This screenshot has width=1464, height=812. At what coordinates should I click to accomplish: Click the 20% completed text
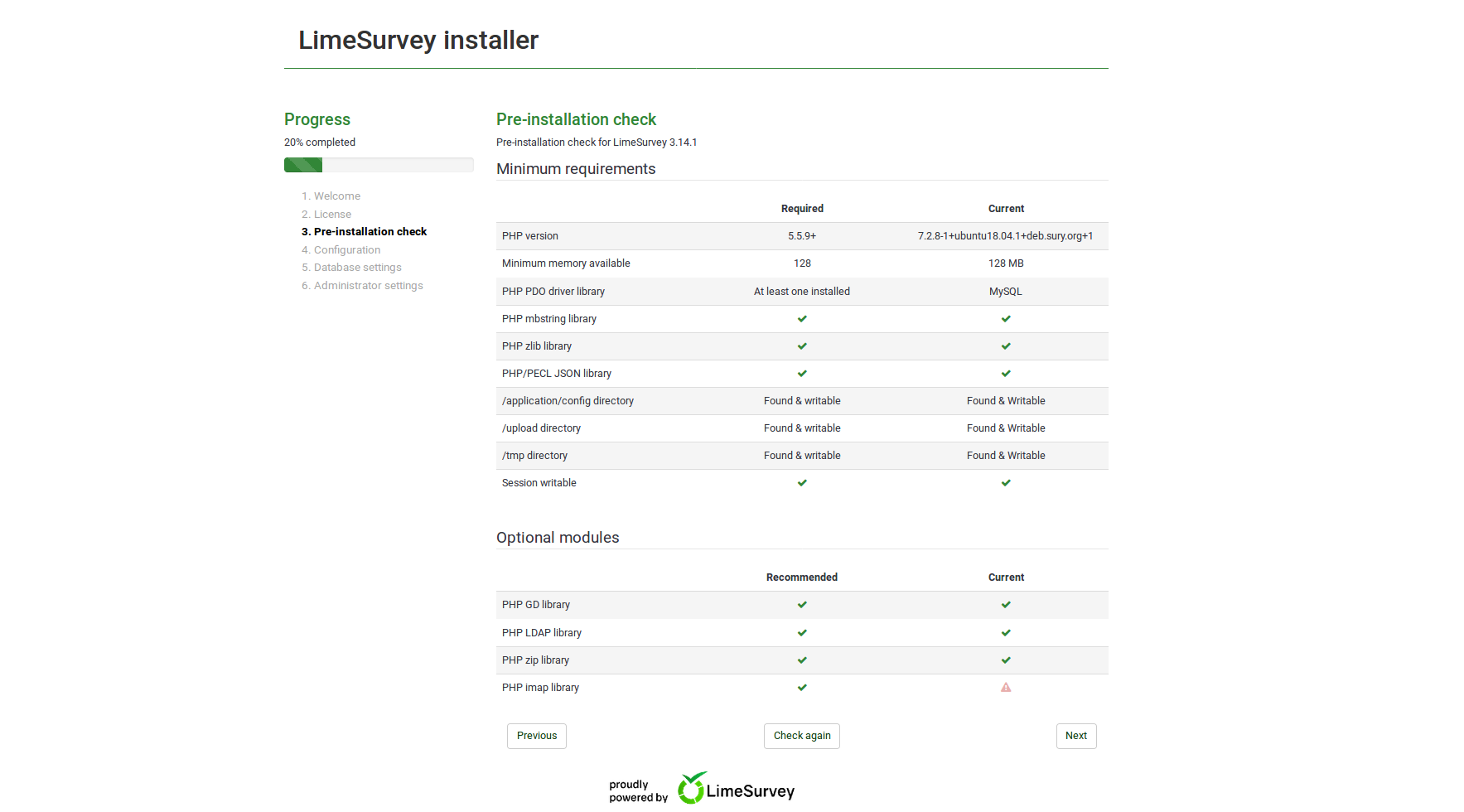click(320, 143)
